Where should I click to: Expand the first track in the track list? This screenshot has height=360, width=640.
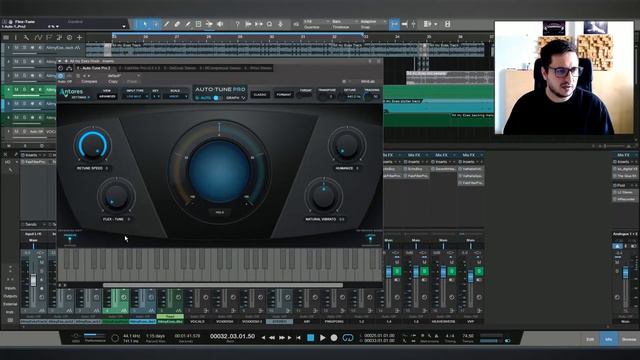(x=8, y=48)
